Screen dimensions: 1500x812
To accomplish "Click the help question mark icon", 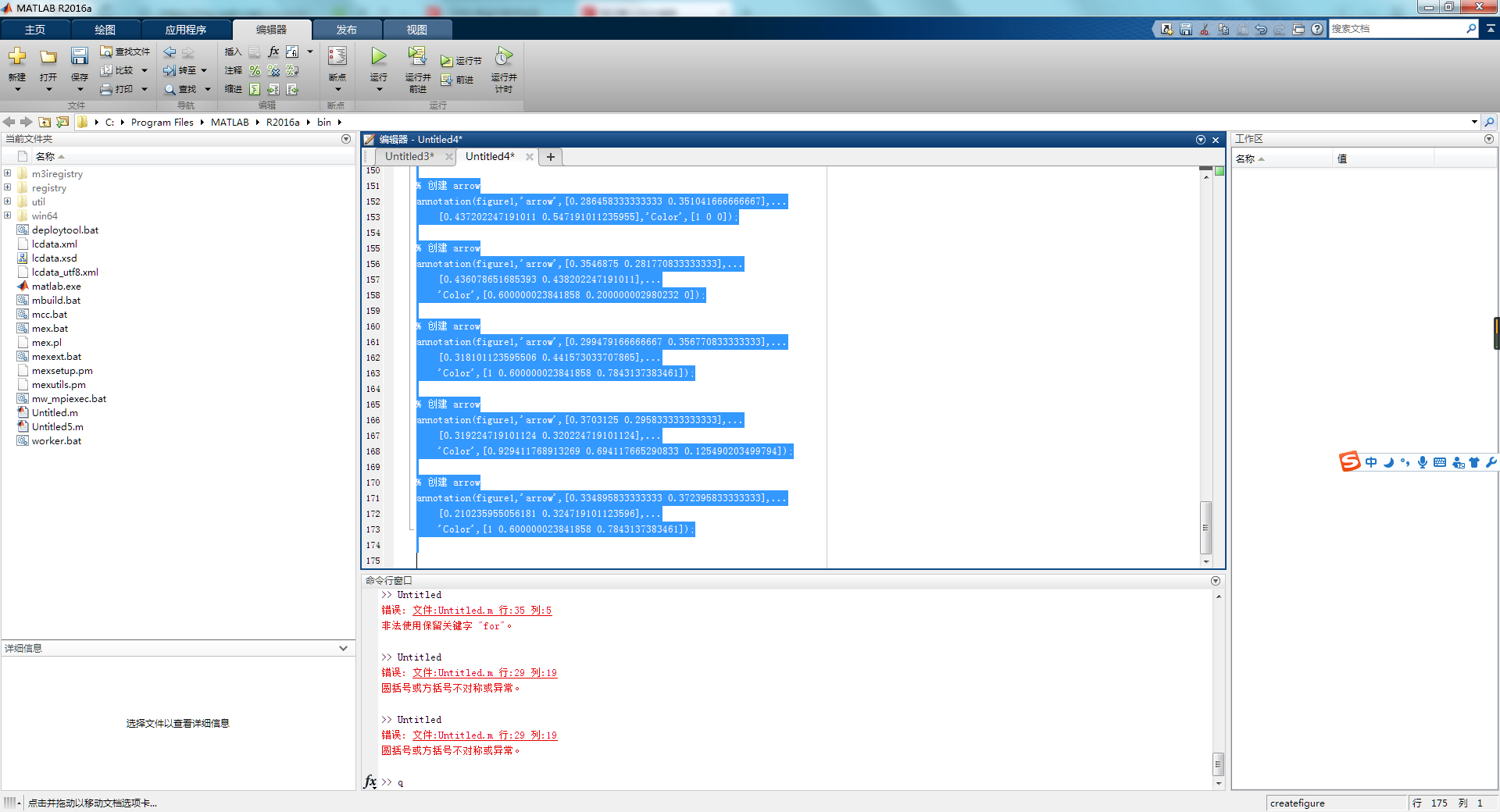I will [1317, 29].
